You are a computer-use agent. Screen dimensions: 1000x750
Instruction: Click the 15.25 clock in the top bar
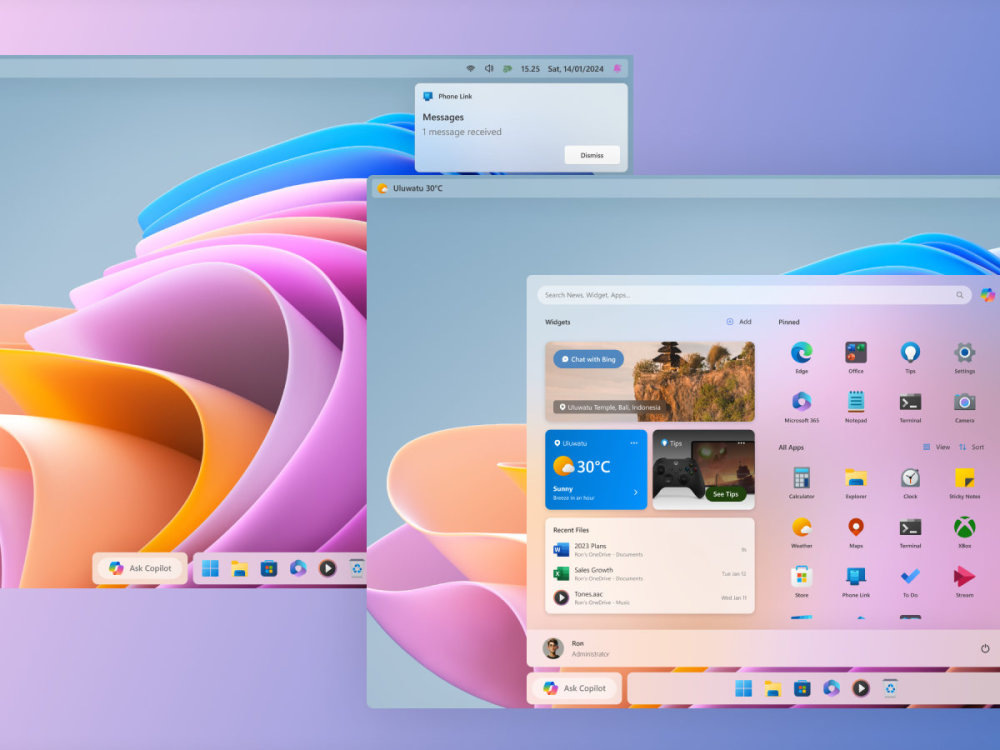[x=530, y=69]
